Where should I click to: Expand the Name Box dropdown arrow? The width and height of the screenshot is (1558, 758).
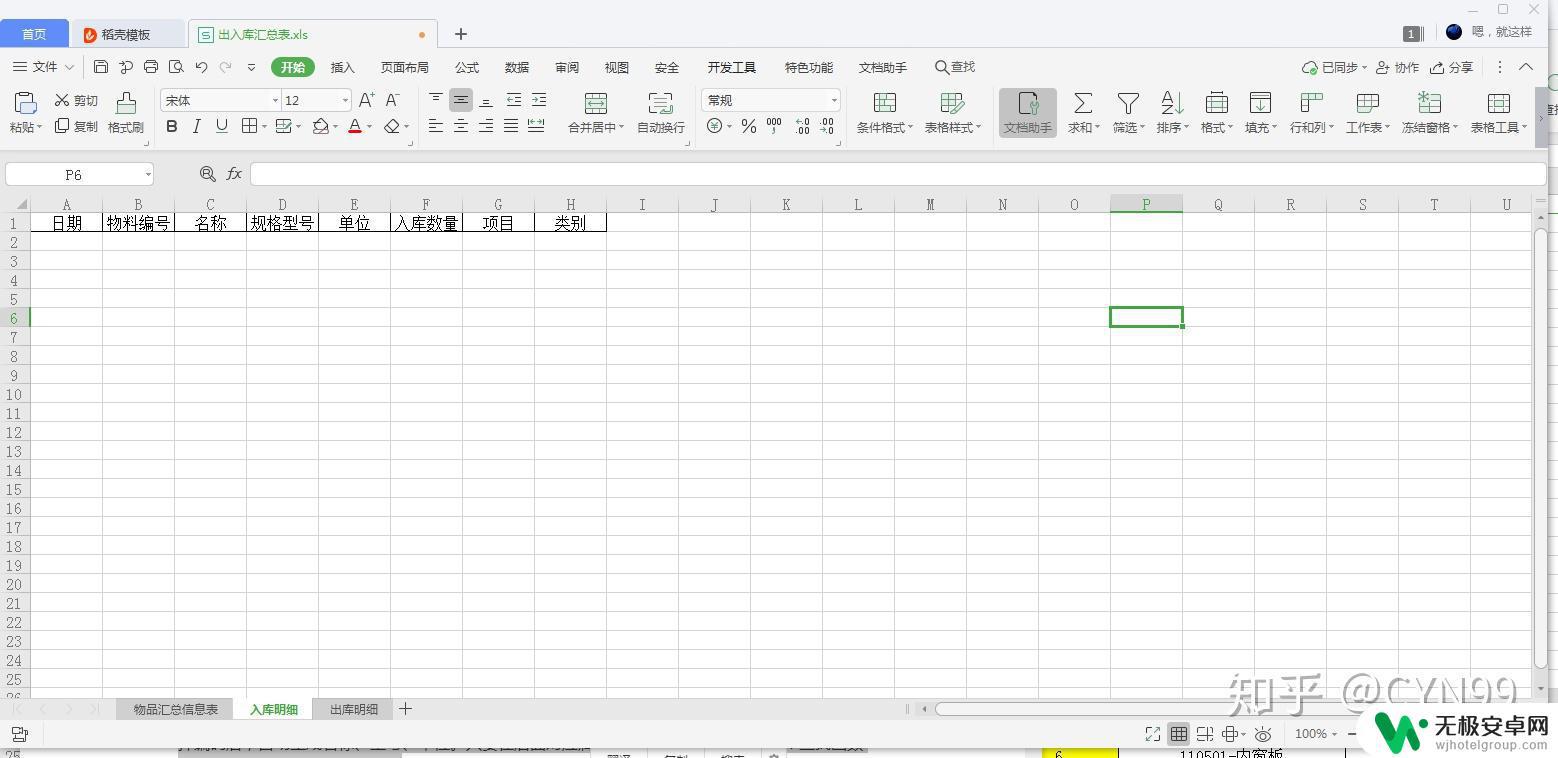(x=148, y=174)
